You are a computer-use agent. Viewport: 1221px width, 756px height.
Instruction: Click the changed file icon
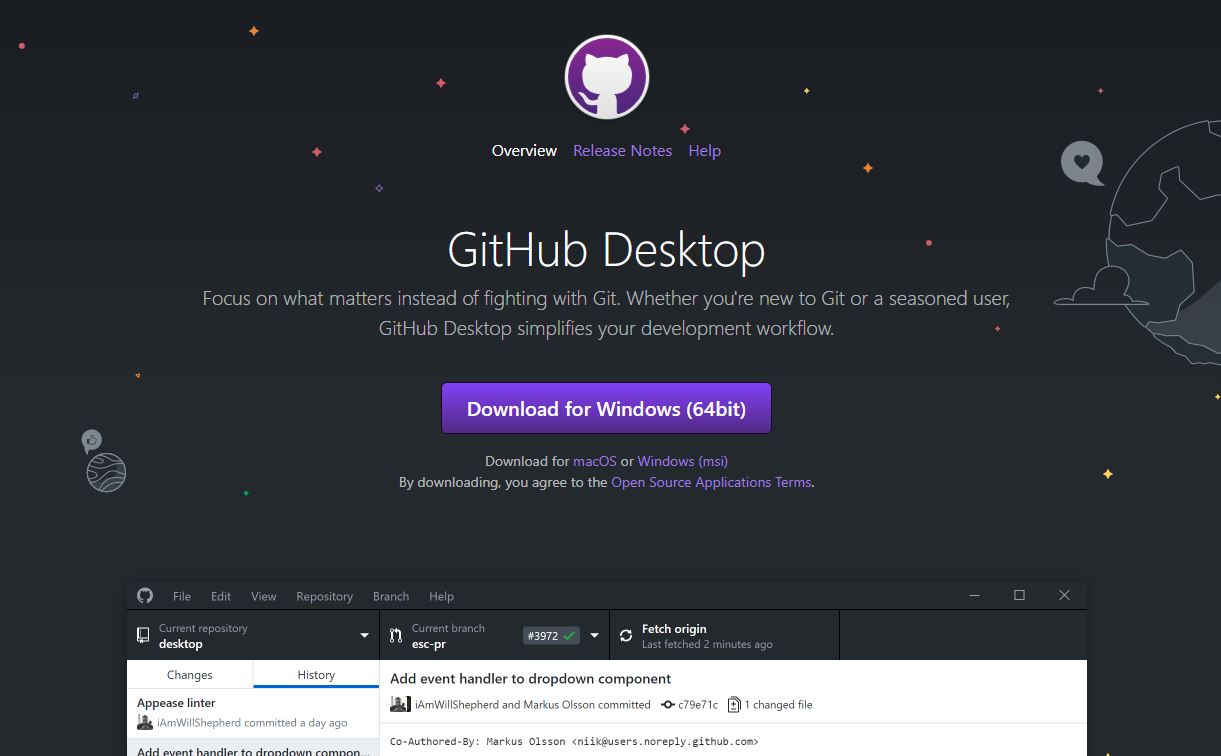tap(734, 704)
